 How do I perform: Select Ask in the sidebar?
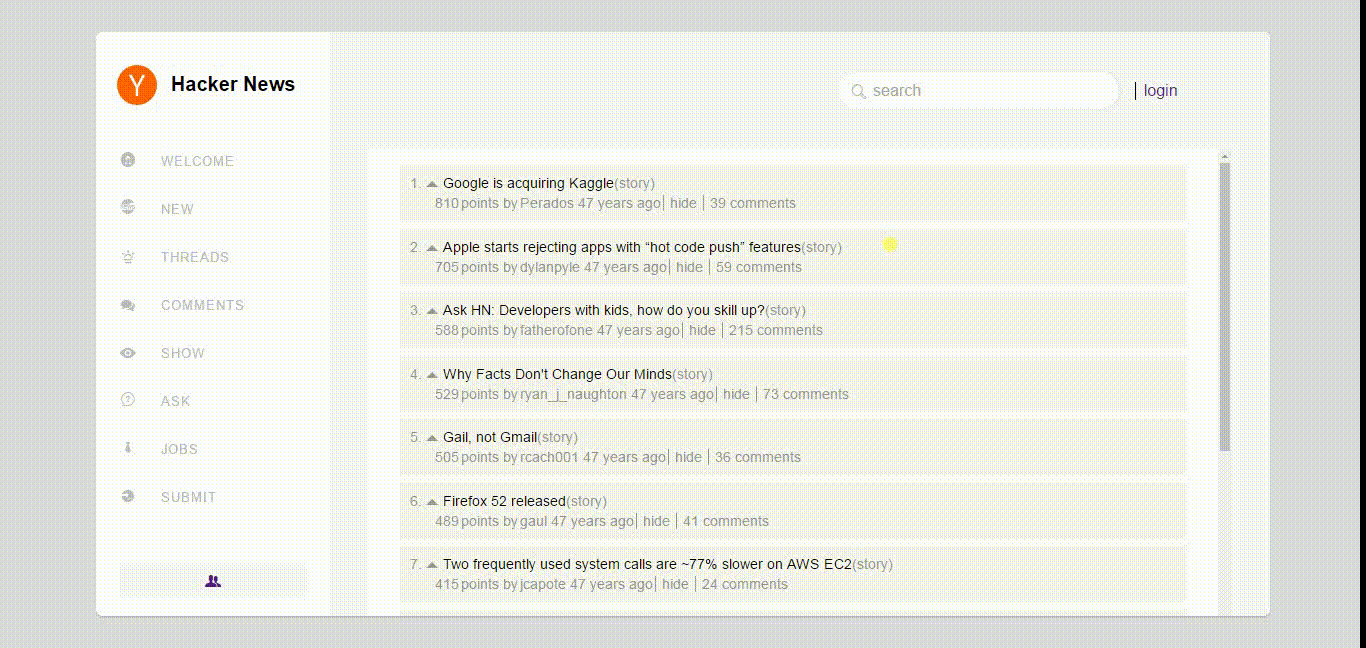click(175, 401)
